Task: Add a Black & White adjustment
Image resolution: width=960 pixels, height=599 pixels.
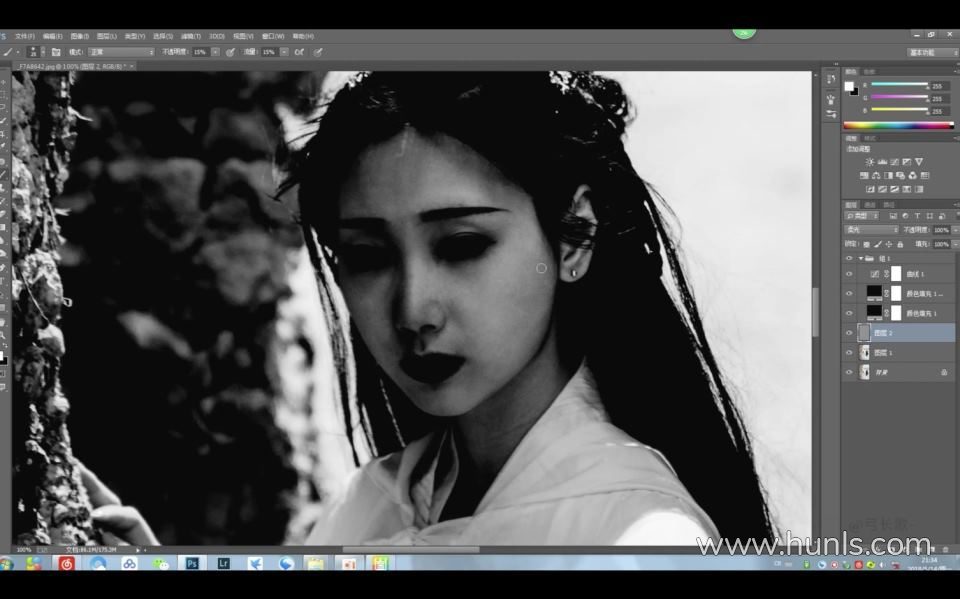Action: point(888,175)
